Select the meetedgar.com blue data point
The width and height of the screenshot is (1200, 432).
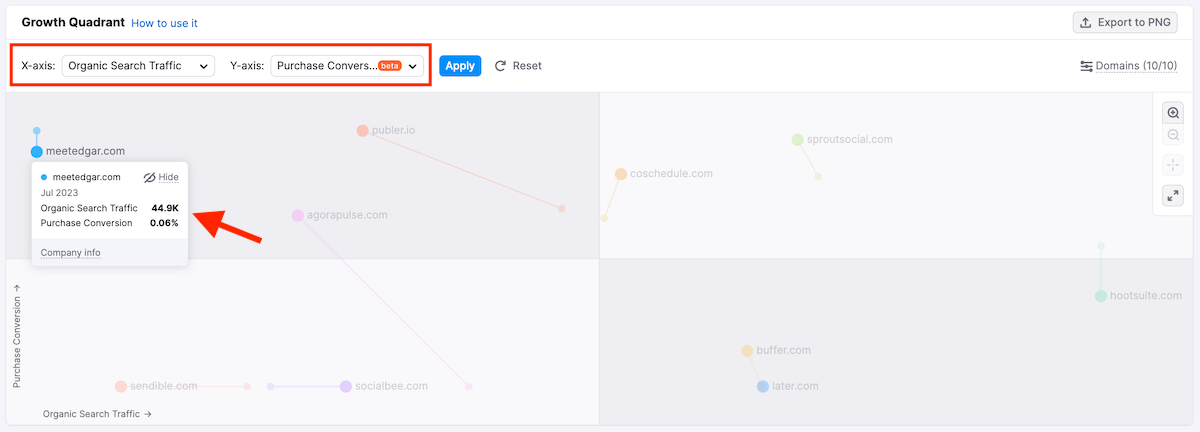[x=37, y=152]
